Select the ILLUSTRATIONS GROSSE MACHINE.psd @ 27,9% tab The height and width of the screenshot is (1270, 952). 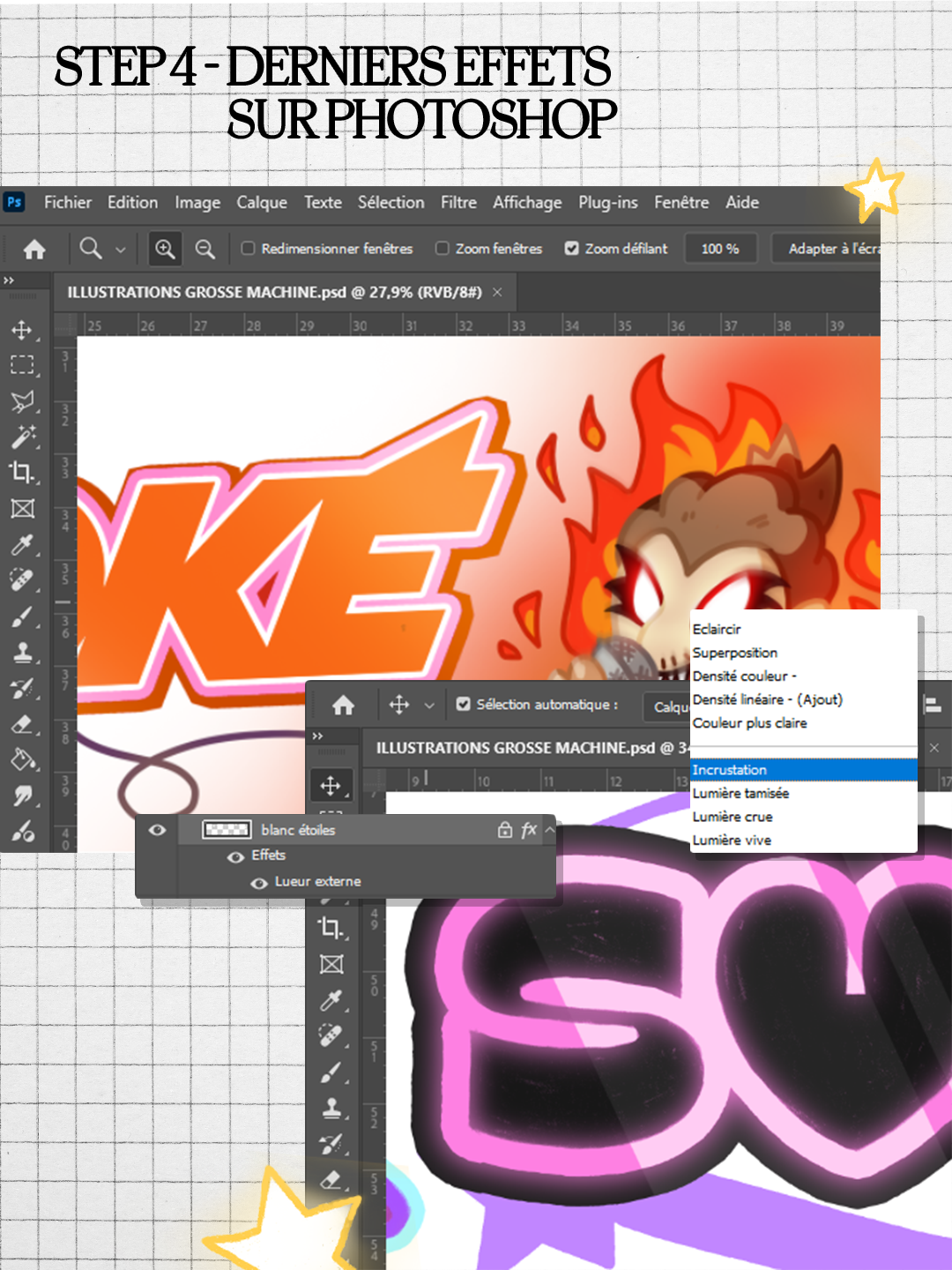[274, 292]
